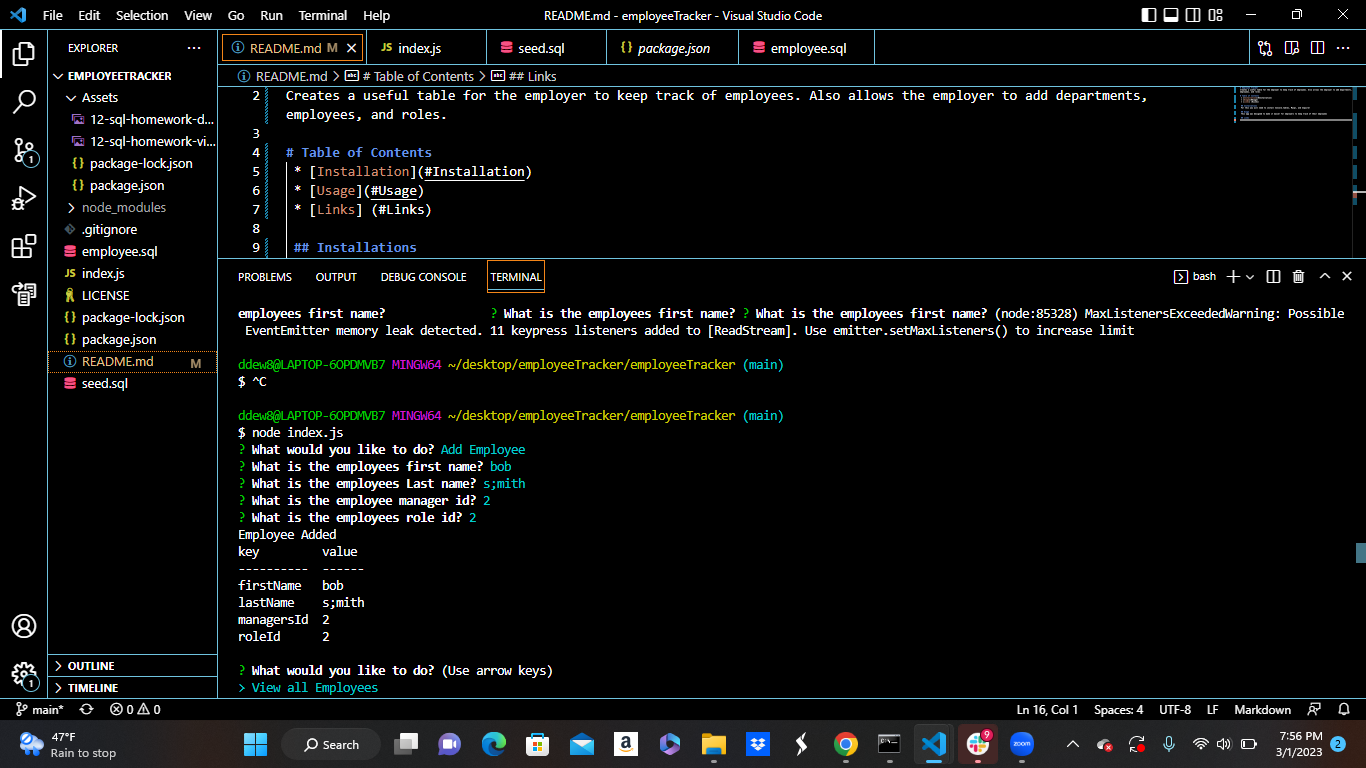Viewport: 1366px width, 768px height.
Task: Open the Extensions view
Action: coord(24,246)
